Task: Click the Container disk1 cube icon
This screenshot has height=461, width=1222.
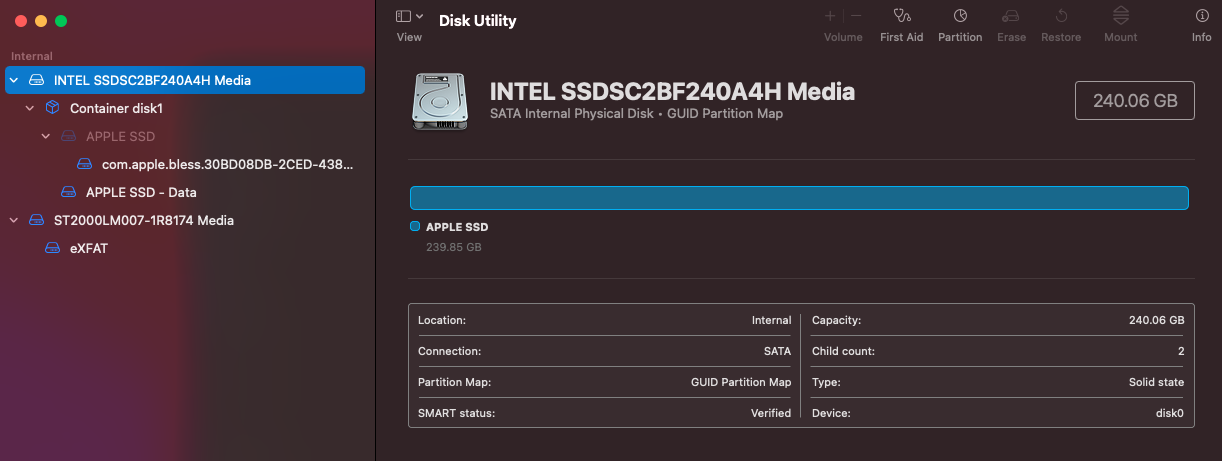Action: point(52,108)
